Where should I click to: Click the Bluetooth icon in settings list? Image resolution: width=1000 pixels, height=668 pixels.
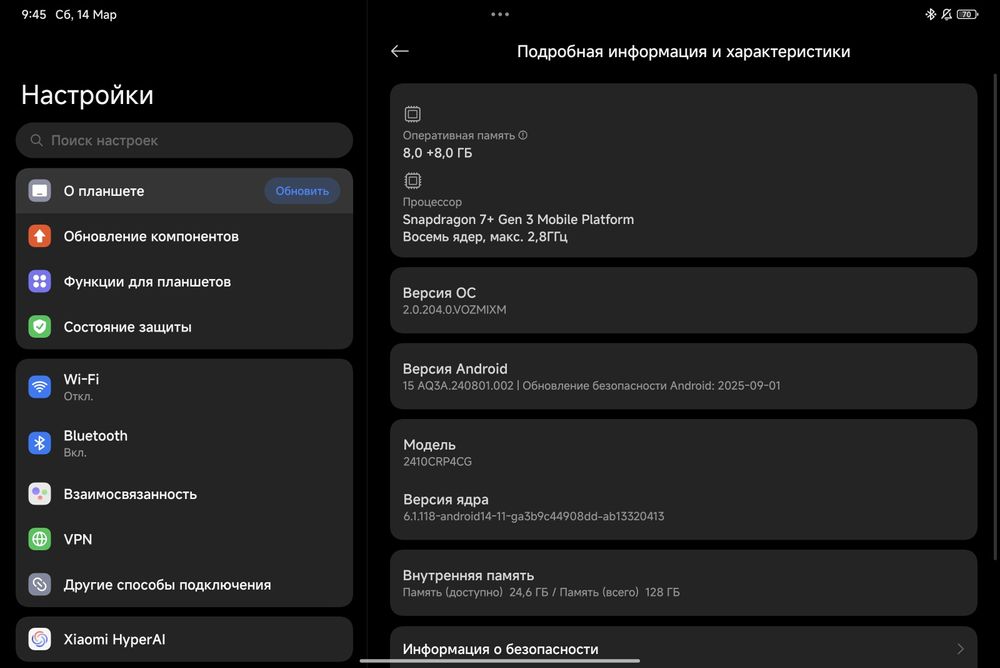click(40, 443)
